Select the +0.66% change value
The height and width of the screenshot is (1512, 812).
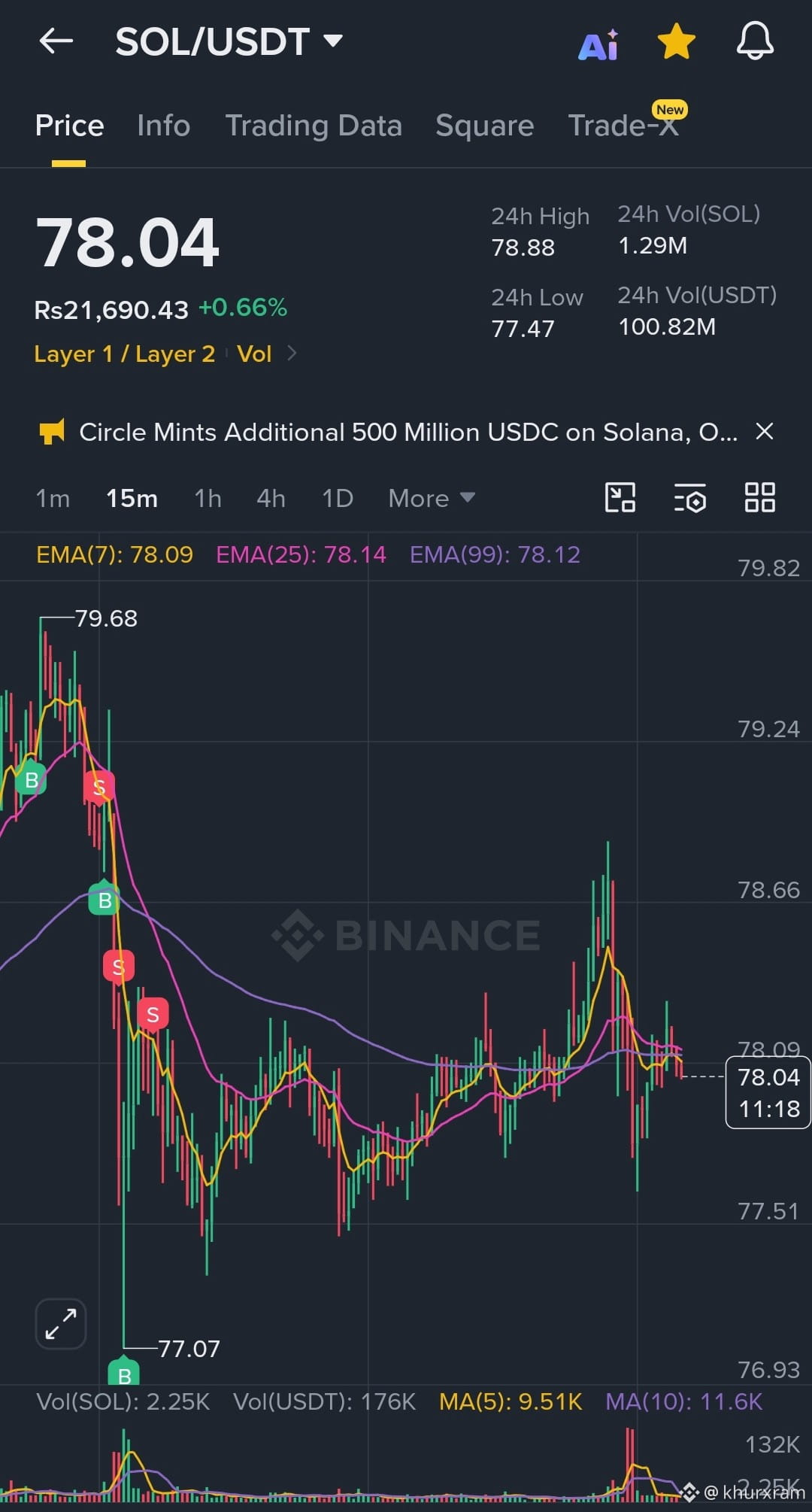click(x=243, y=308)
